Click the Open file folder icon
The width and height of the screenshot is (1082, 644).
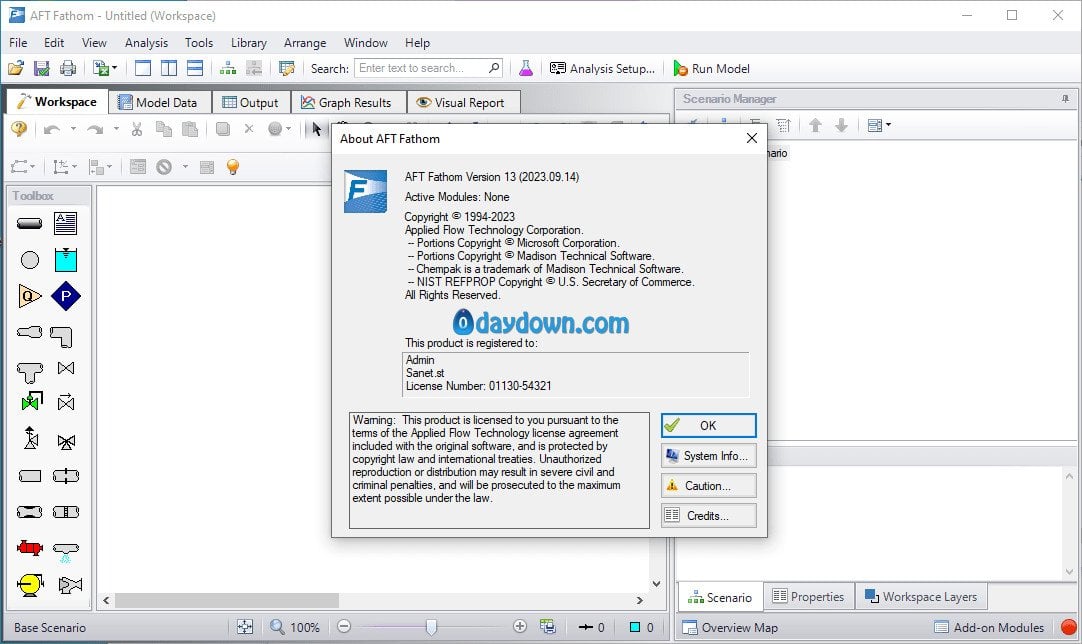click(15, 68)
